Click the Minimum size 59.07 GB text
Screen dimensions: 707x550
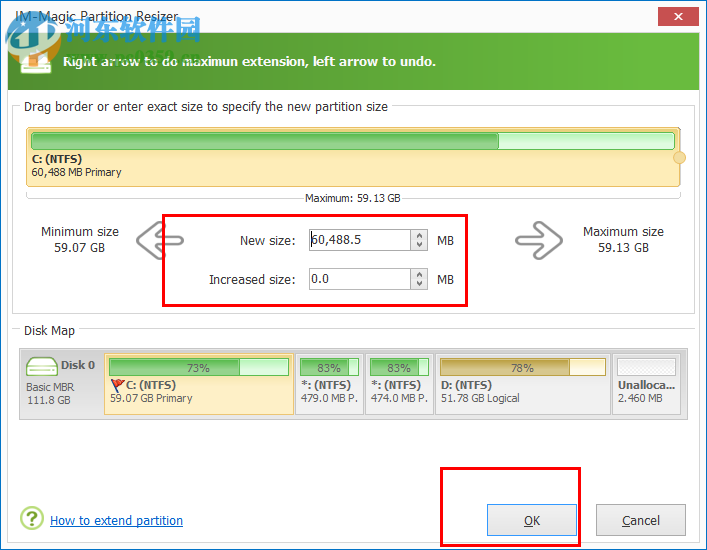(x=80, y=239)
